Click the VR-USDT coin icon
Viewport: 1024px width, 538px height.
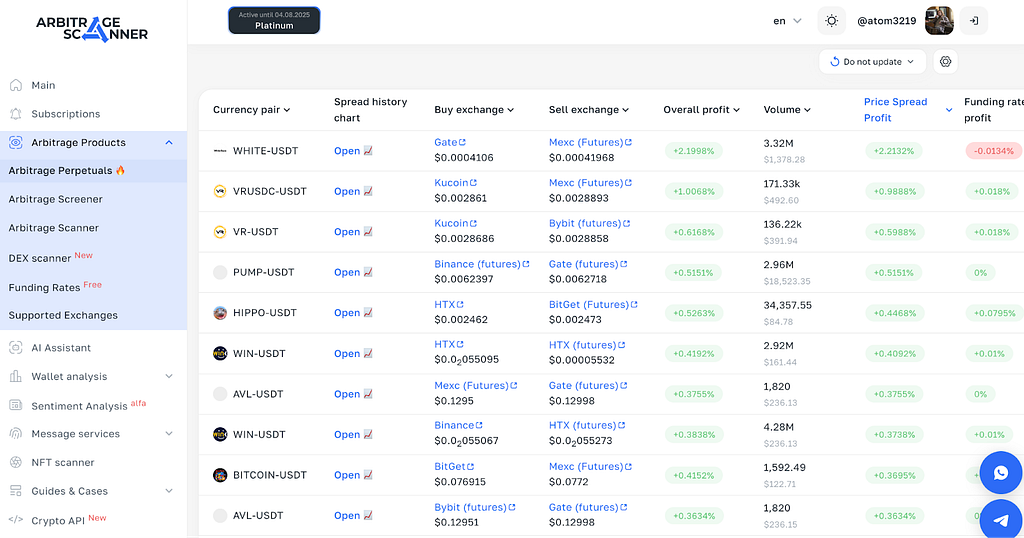tap(220, 232)
